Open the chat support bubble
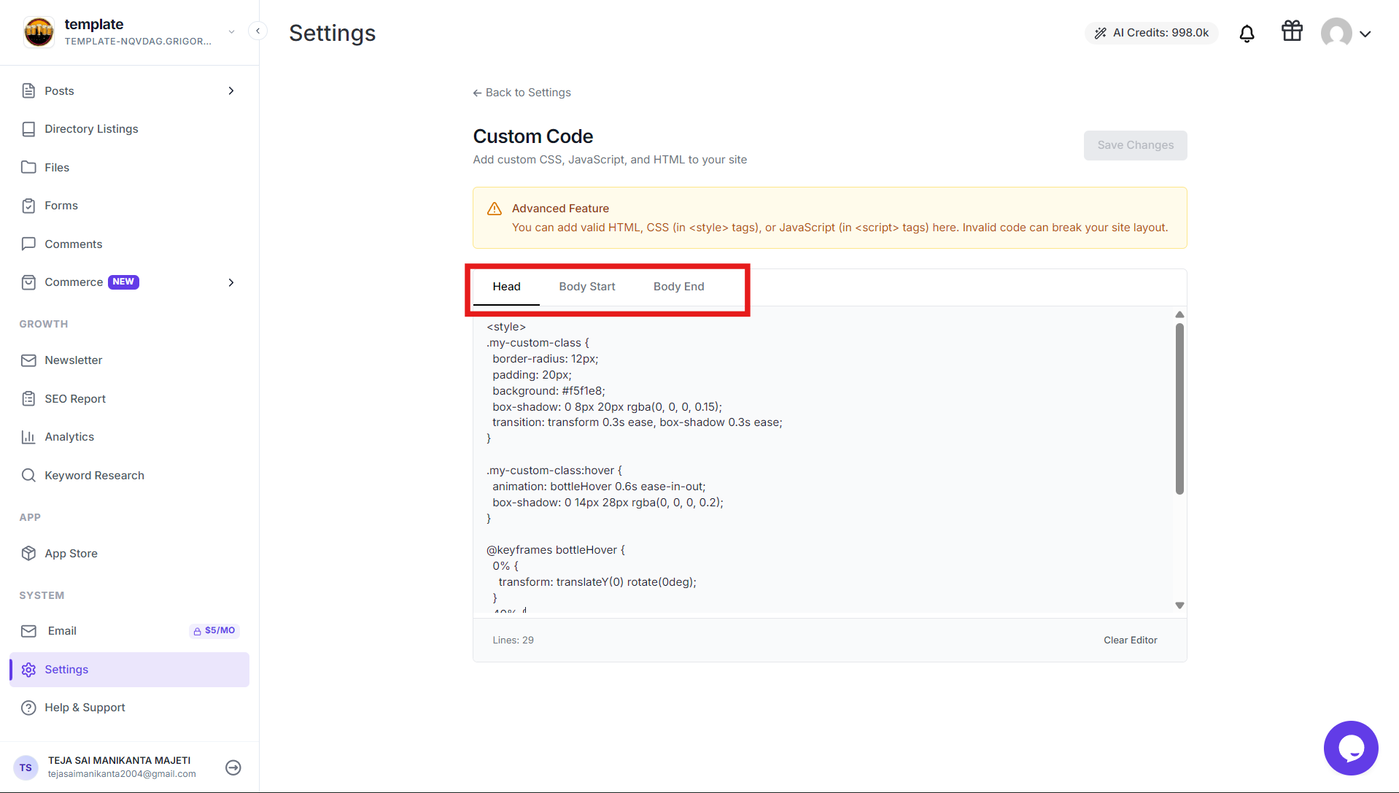Screen dimensions: 1399x793 [x=1351, y=748]
